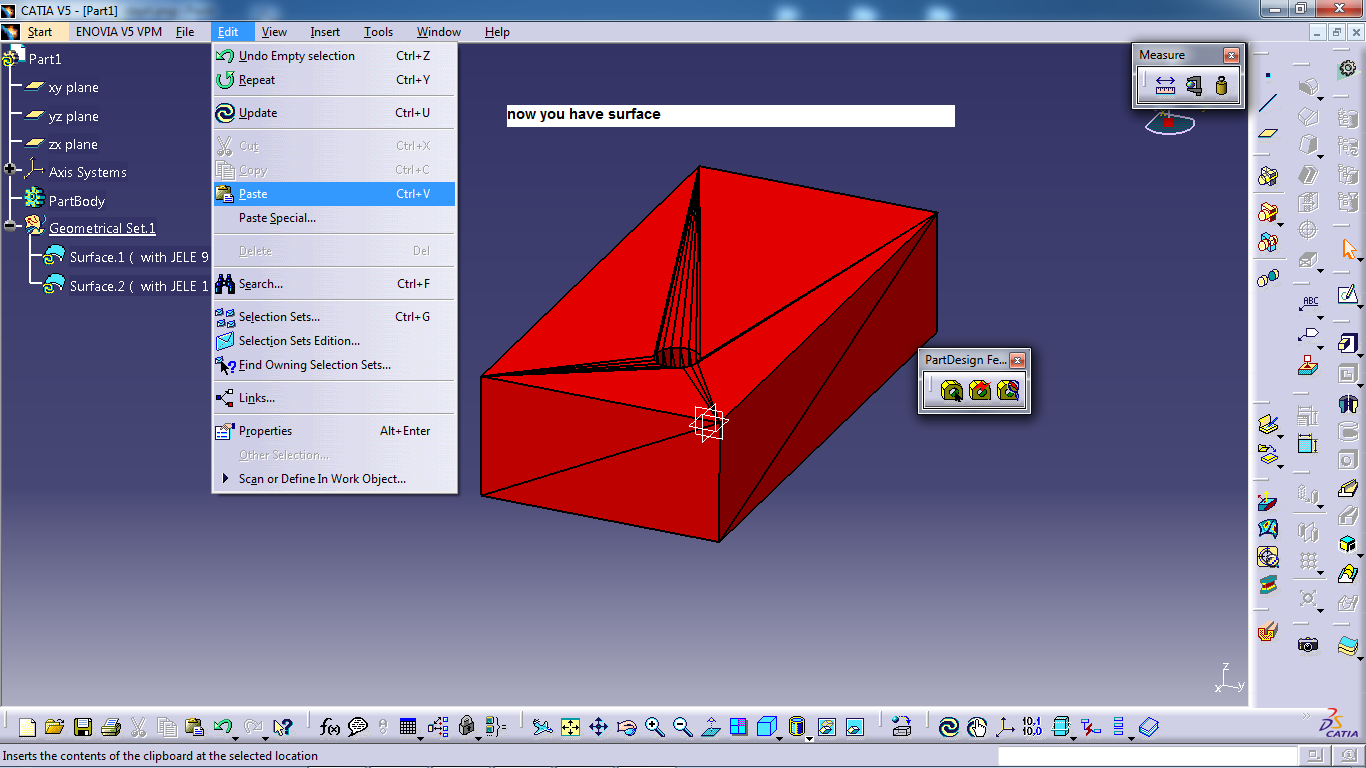
Task: Click the Save floppy disk icon
Action: (83, 727)
